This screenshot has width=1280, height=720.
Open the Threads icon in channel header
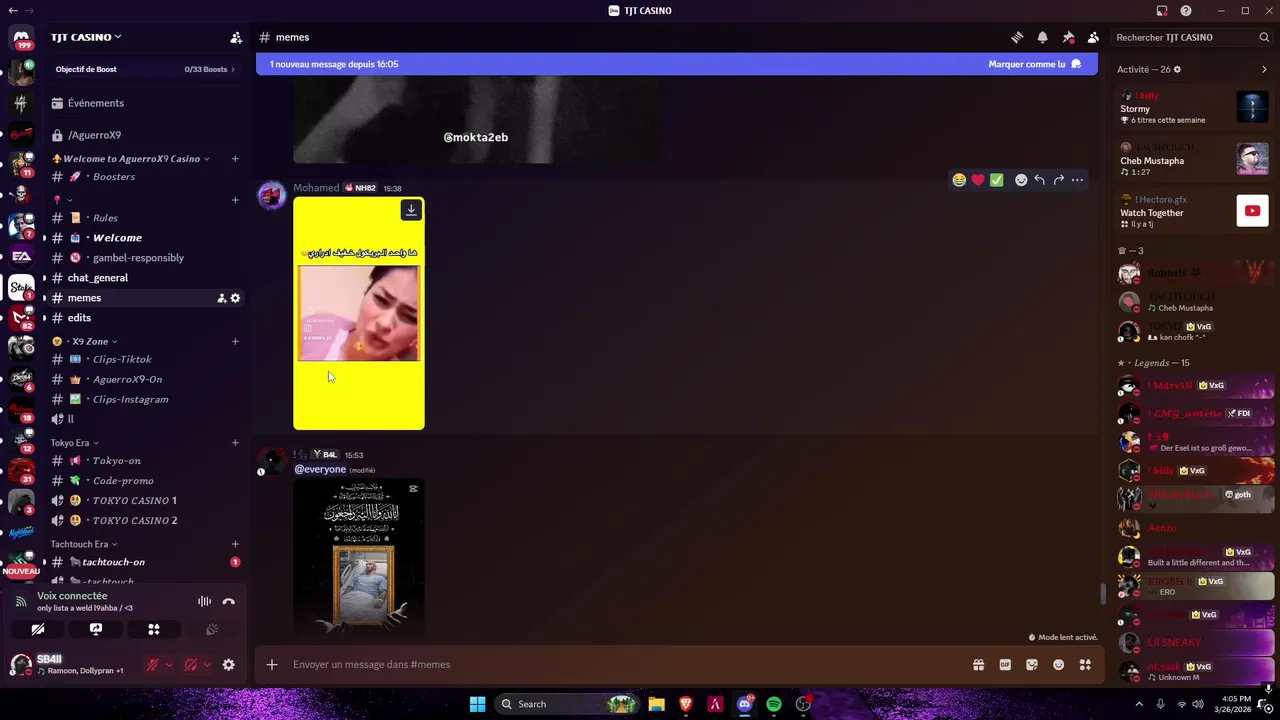tap(1017, 37)
